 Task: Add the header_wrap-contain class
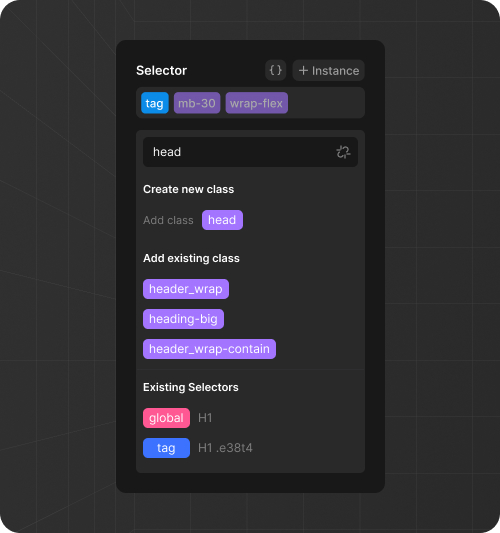click(209, 349)
